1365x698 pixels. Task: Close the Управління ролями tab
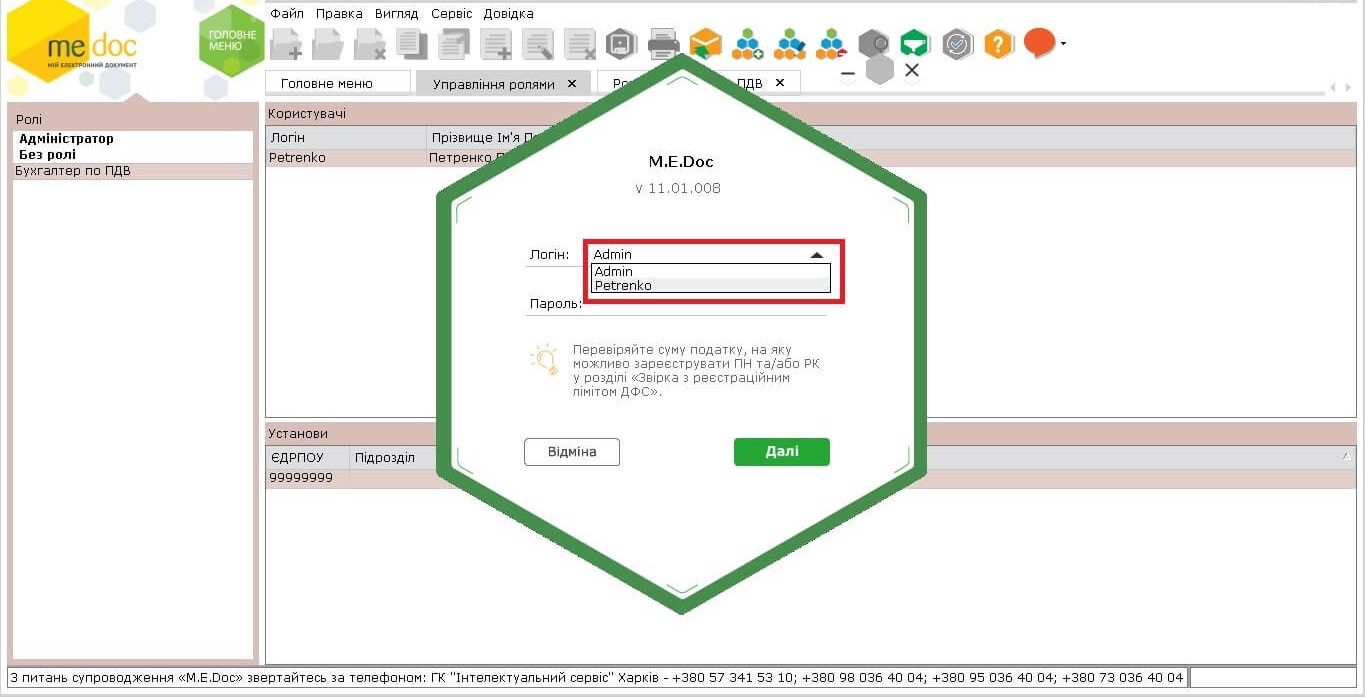[x=572, y=84]
